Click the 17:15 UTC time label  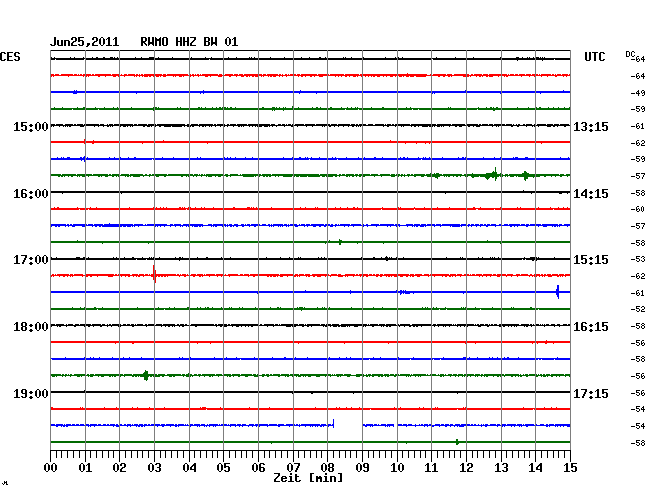591,393
